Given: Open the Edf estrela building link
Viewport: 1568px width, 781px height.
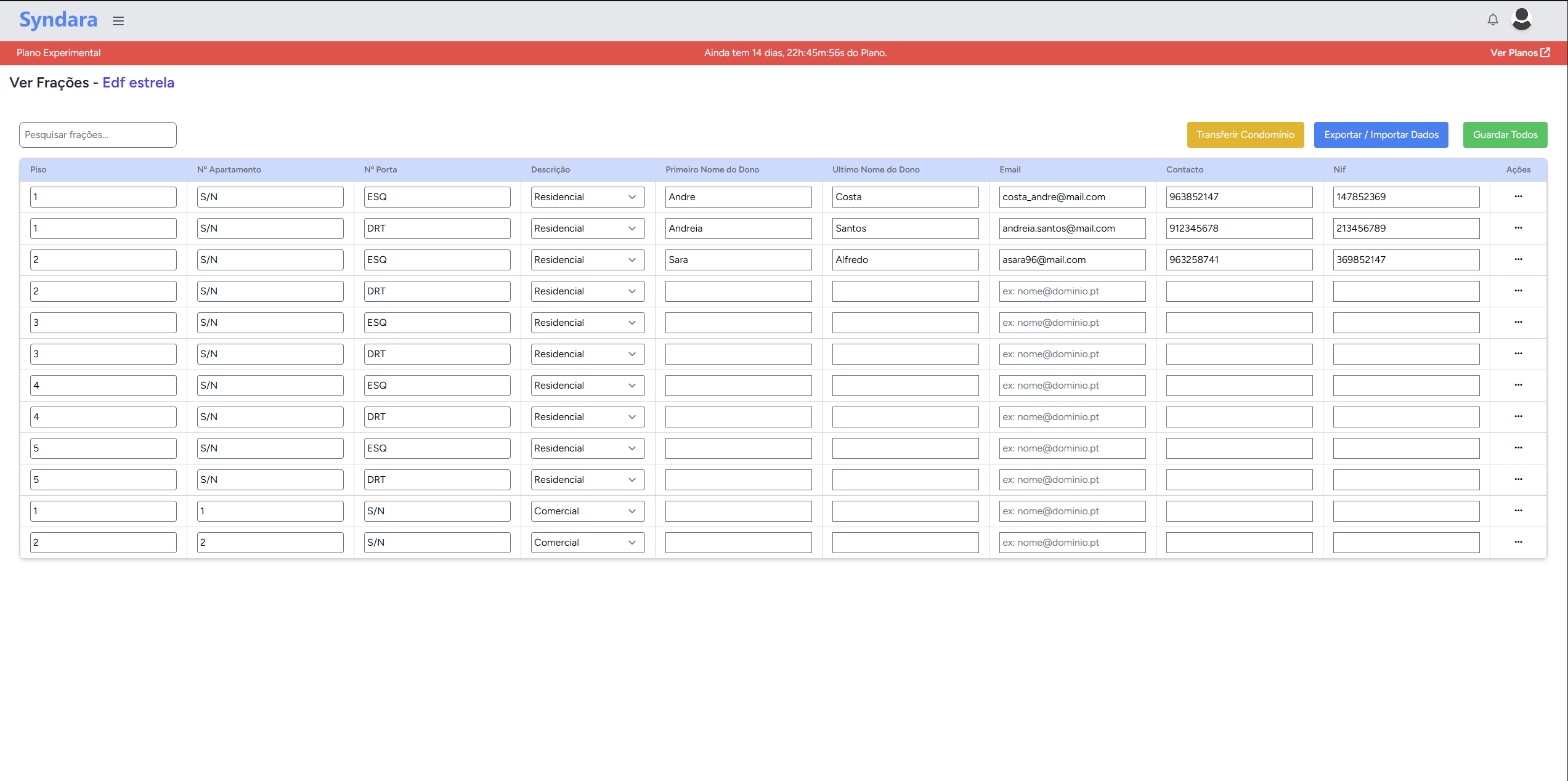Looking at the screenshot, I should [138, 83].
